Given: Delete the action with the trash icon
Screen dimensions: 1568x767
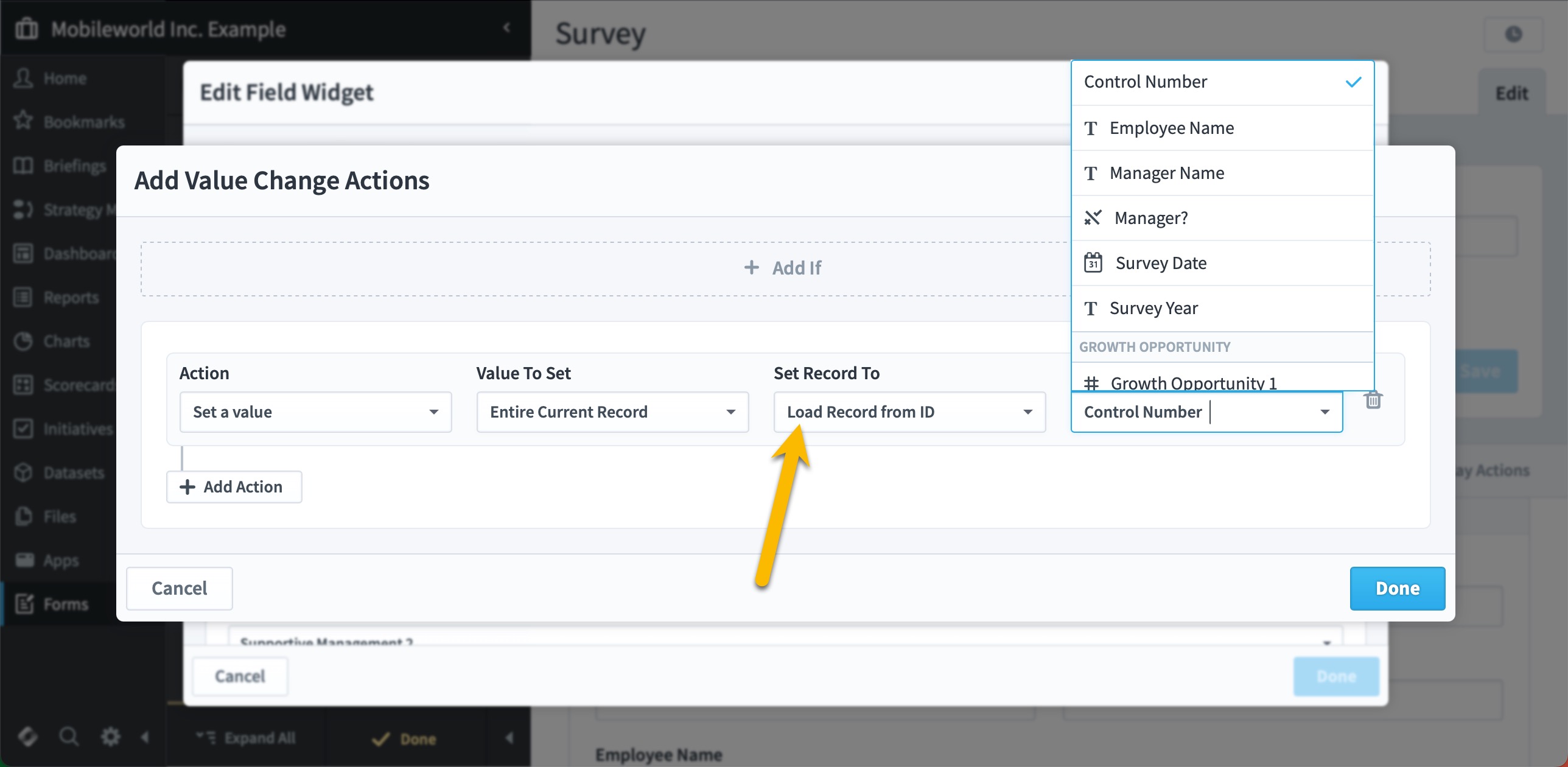Looking at the screenshot, I should click(x=1373, y=400).
